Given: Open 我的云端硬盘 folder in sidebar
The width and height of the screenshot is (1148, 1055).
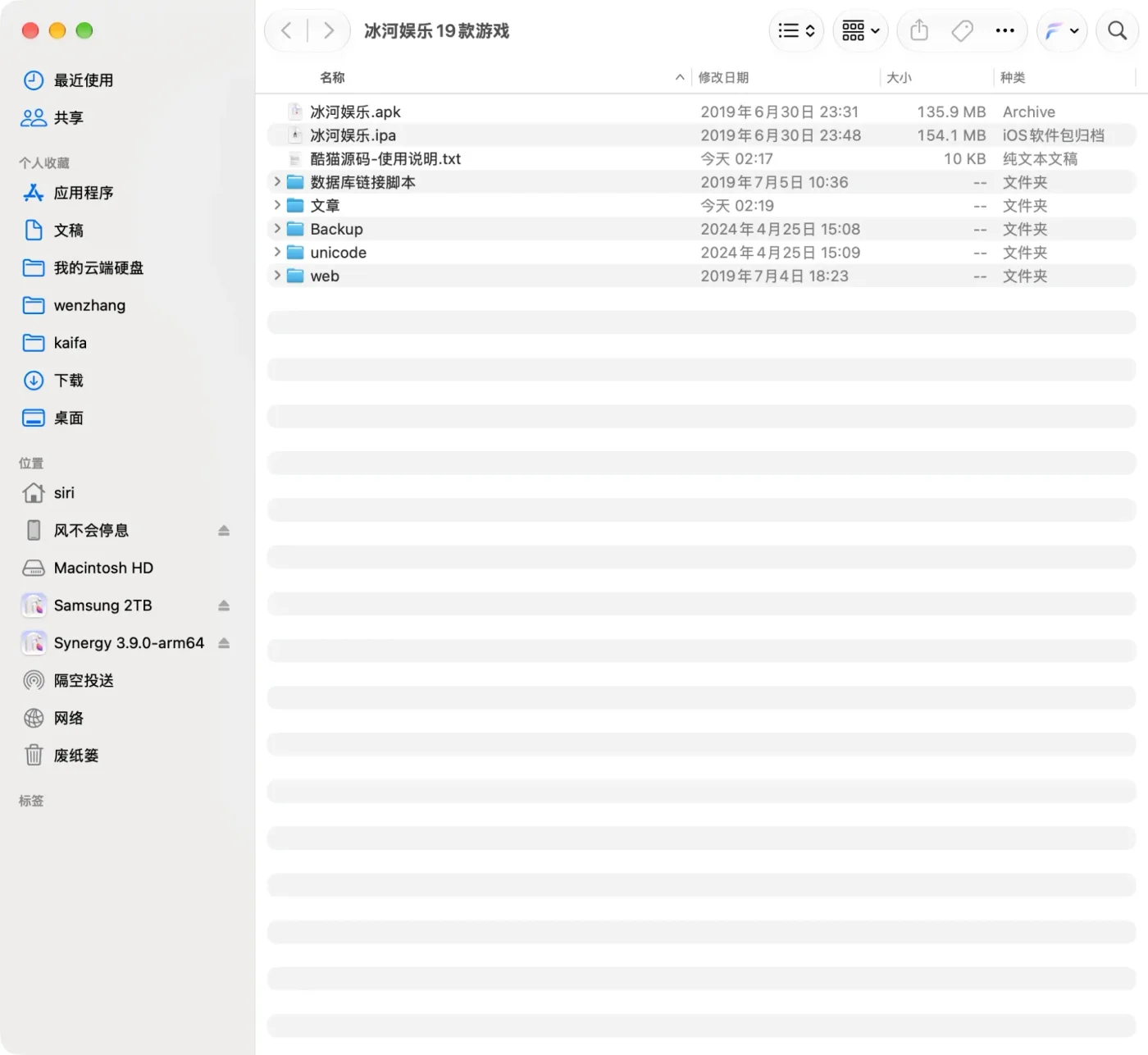Looking at the screenshot, I should click(82, 268).
